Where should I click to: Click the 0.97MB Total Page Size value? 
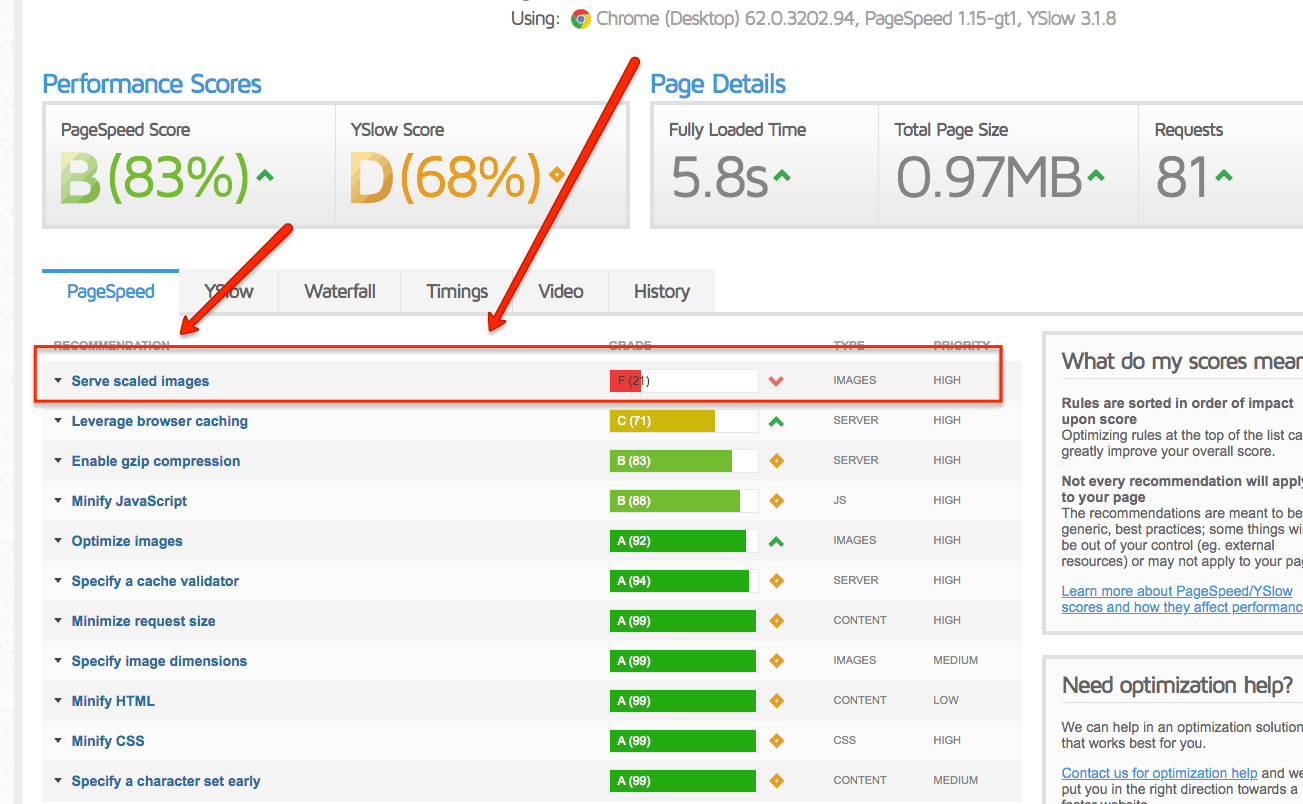pos(988,177)
